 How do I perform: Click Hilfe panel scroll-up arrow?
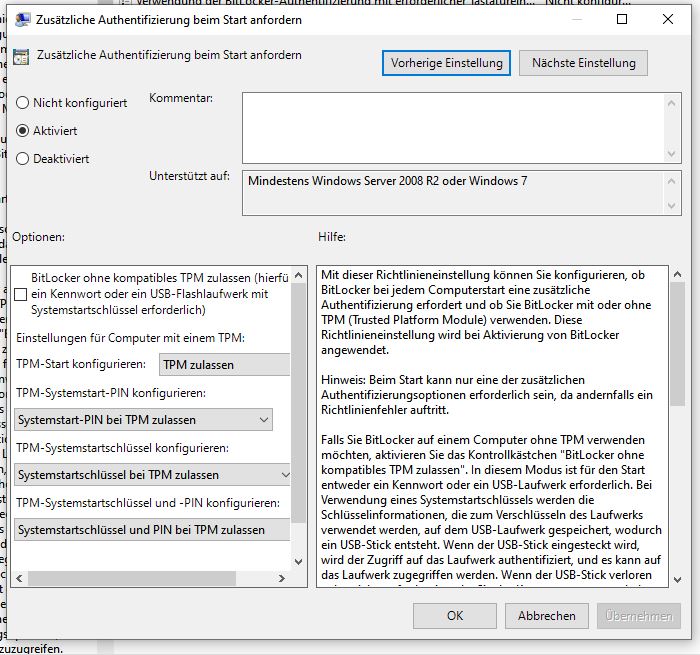point(677,274)
